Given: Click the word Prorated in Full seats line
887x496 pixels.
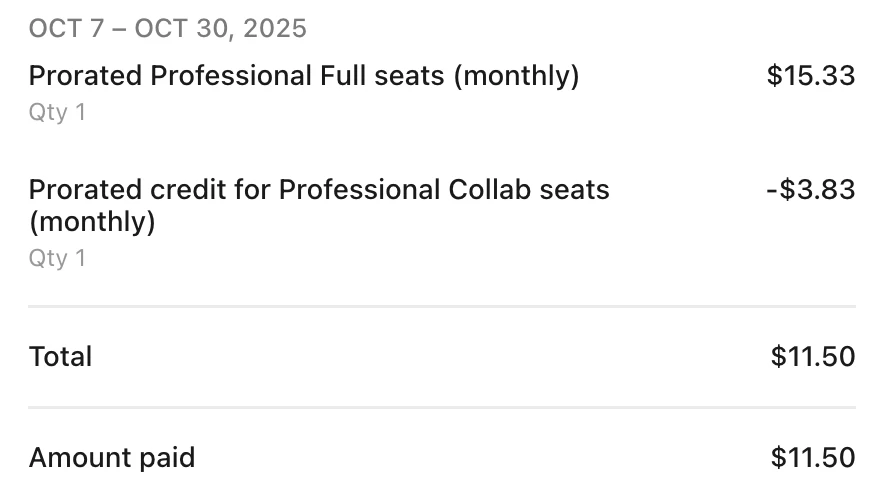Looking at the screenshot, I should (85, 76).
